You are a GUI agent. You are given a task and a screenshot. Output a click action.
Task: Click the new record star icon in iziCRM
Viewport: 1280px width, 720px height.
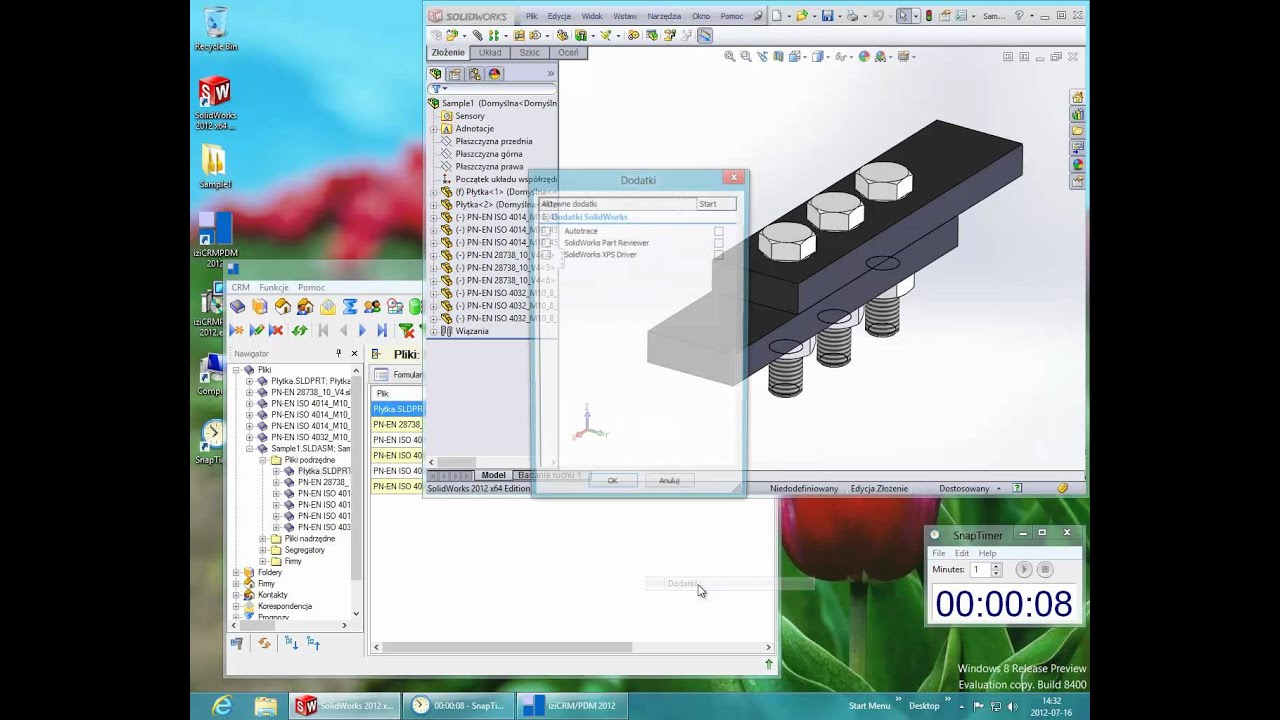237,330
